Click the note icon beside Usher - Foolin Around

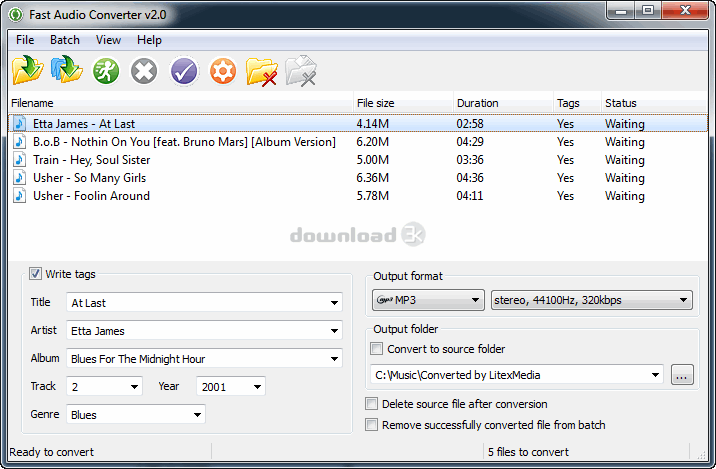click(x=19, y=195)
